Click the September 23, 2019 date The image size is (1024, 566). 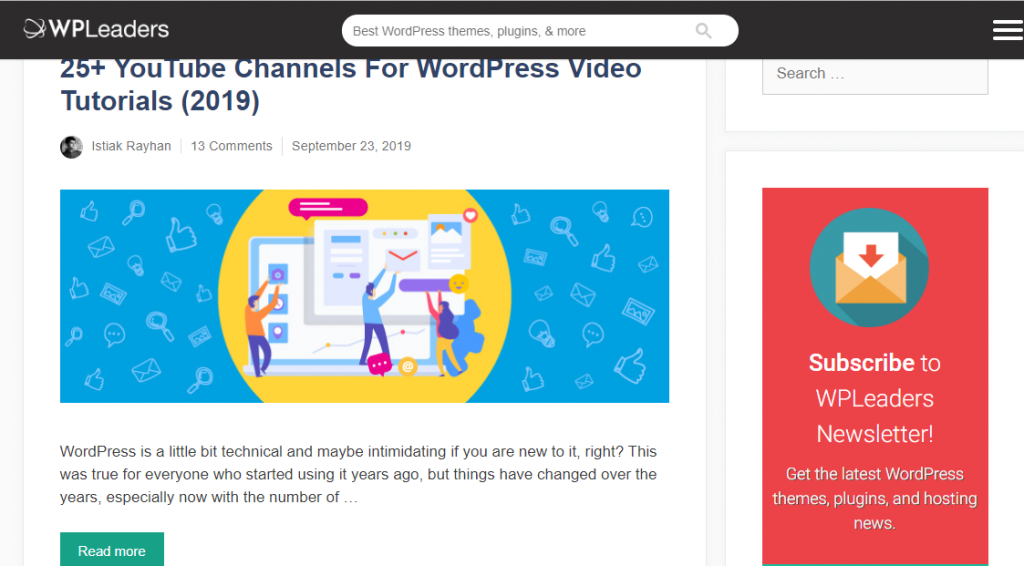[x=351, y=146]
